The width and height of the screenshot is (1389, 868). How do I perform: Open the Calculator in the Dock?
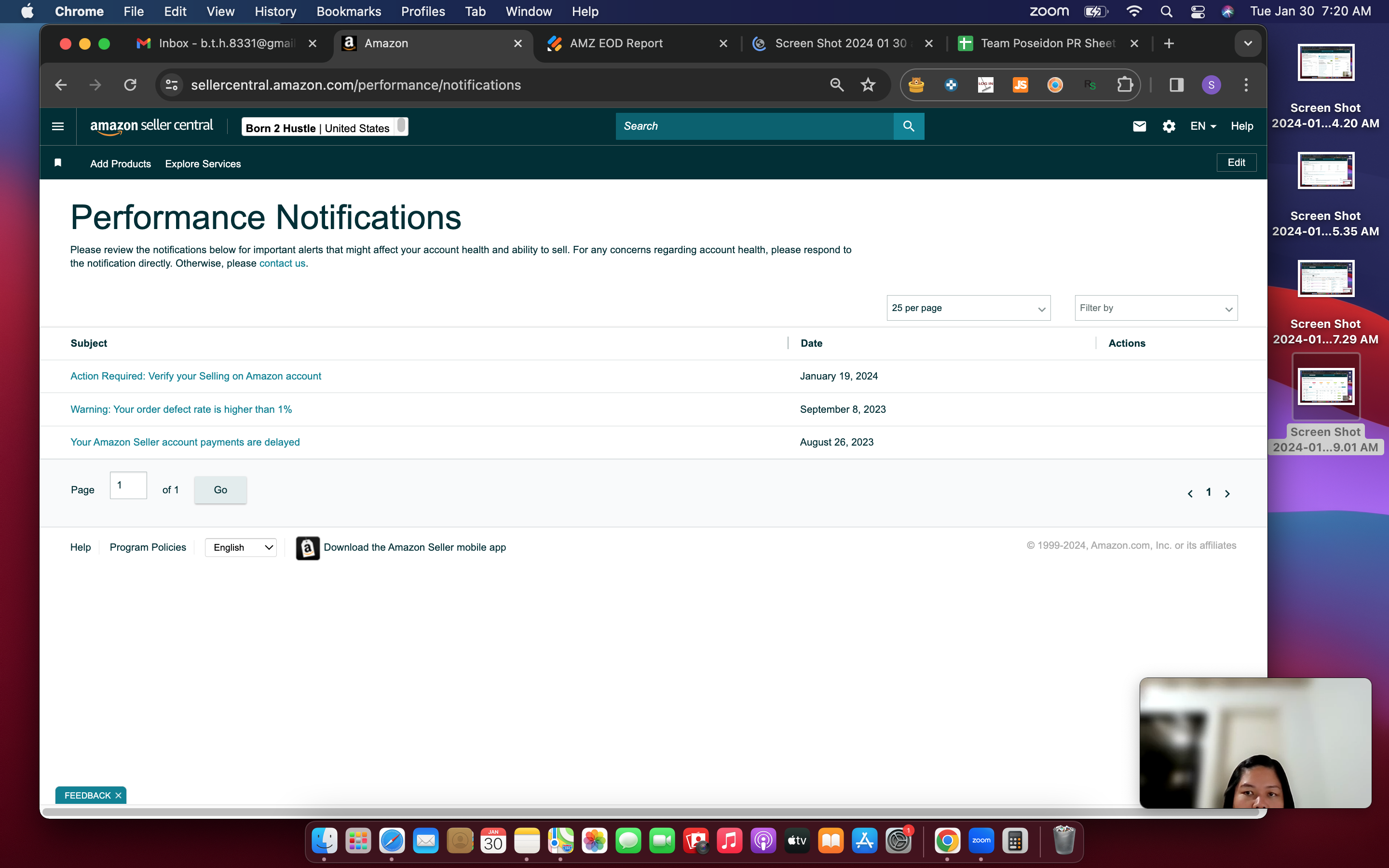(x=1015, y=841)
